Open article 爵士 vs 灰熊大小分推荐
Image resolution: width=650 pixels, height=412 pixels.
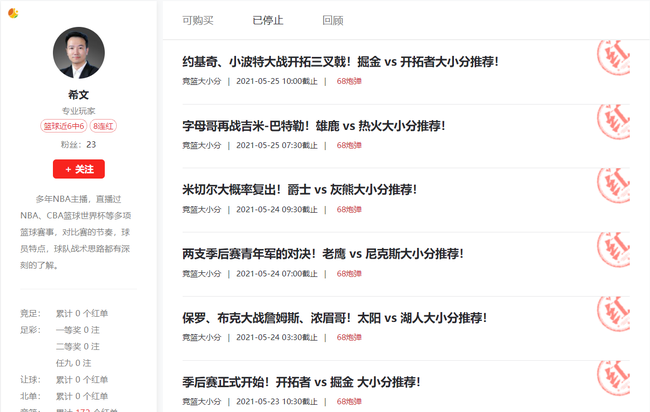(x=299, y=190)
